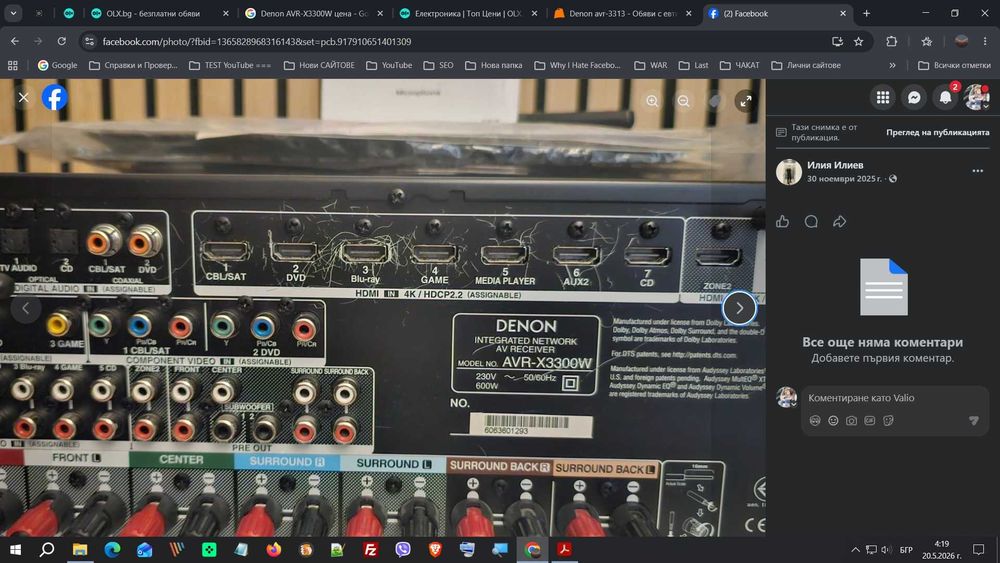Image resolution: width=1000 pixels, height=563 pixels.
Task: Open Лични сайтове bookmark folder
Action: [x=806, y=65]
